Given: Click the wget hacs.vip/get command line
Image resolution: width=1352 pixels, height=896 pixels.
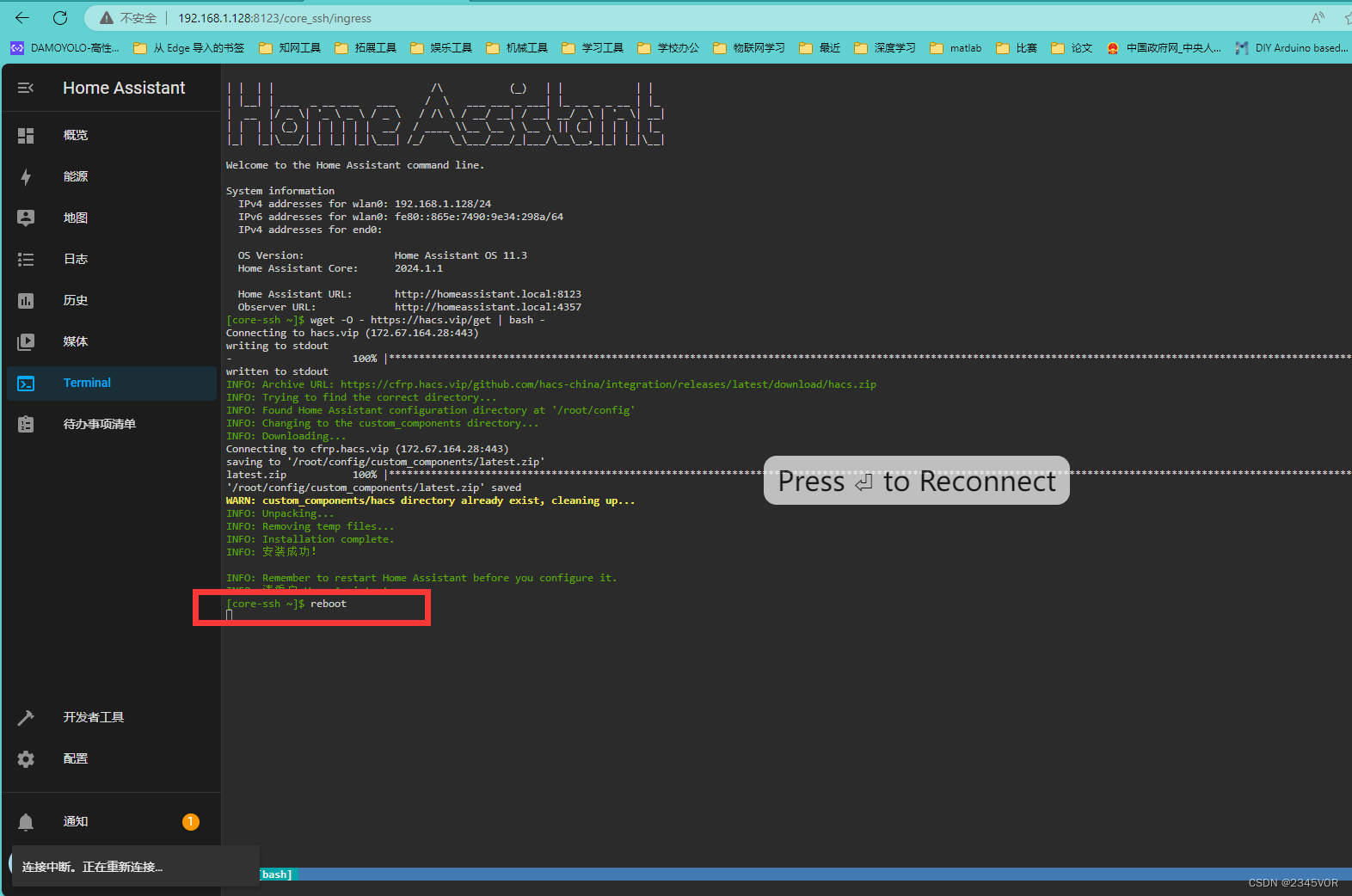Looking at the screenshot, I should pos(385,320).
